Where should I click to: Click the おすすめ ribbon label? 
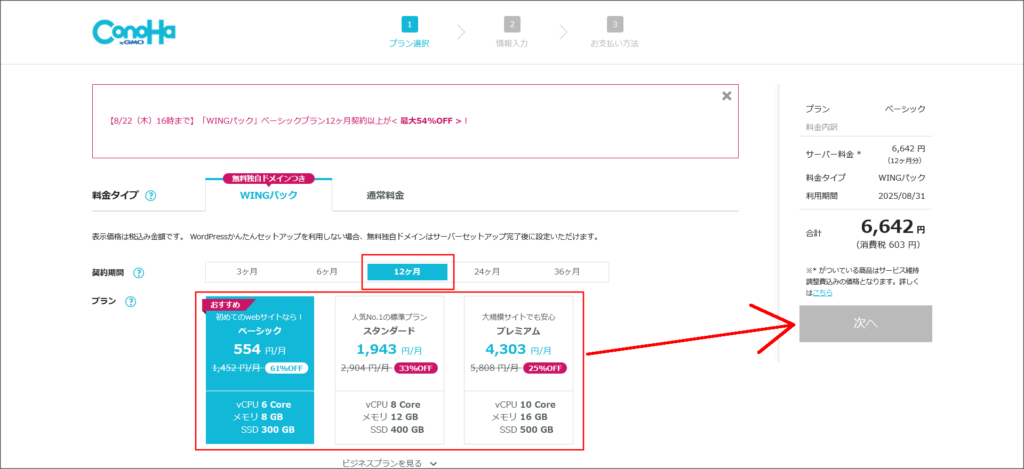point(225,305)
